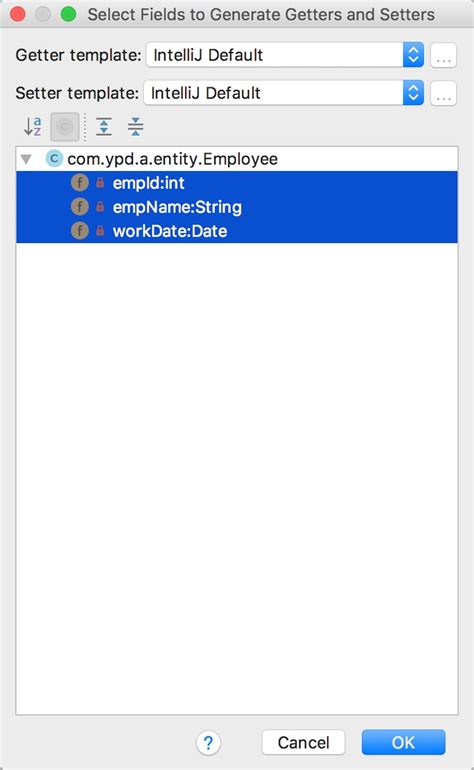This screenshot has width=474, height=770.
Task: Open the Setter template ellipsis editor button
Action: click(444, 93)
